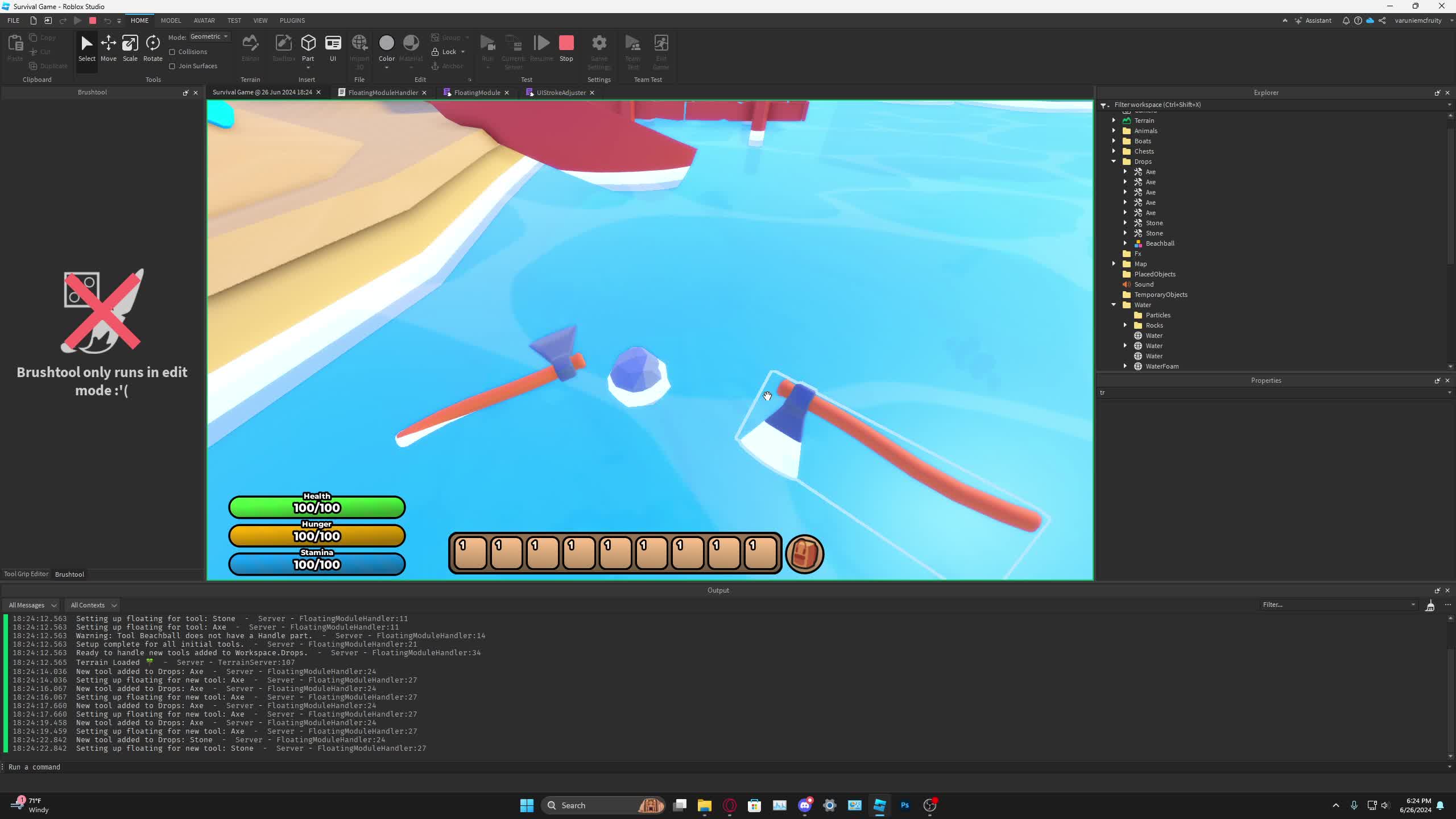Viewport: 1456px width, 819px height.
Task: Close the UIStrokeAdjuster tab
Action: pos(591,93)
